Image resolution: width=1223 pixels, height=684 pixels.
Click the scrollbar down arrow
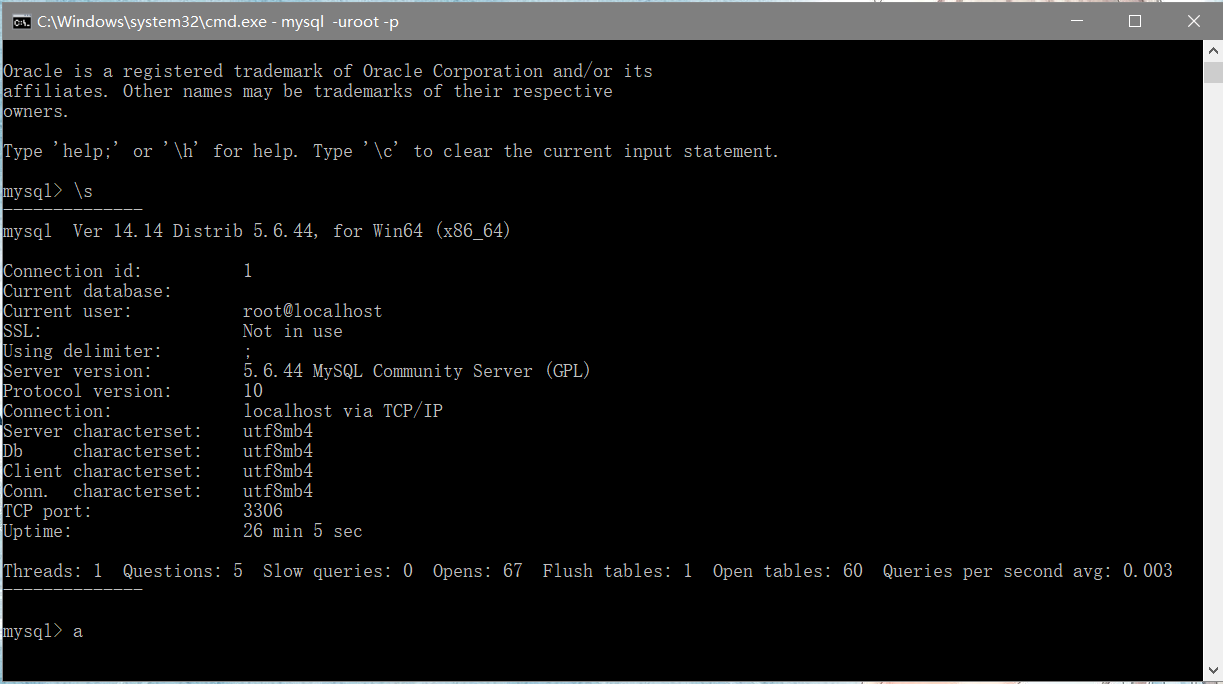pos(1212,668)
